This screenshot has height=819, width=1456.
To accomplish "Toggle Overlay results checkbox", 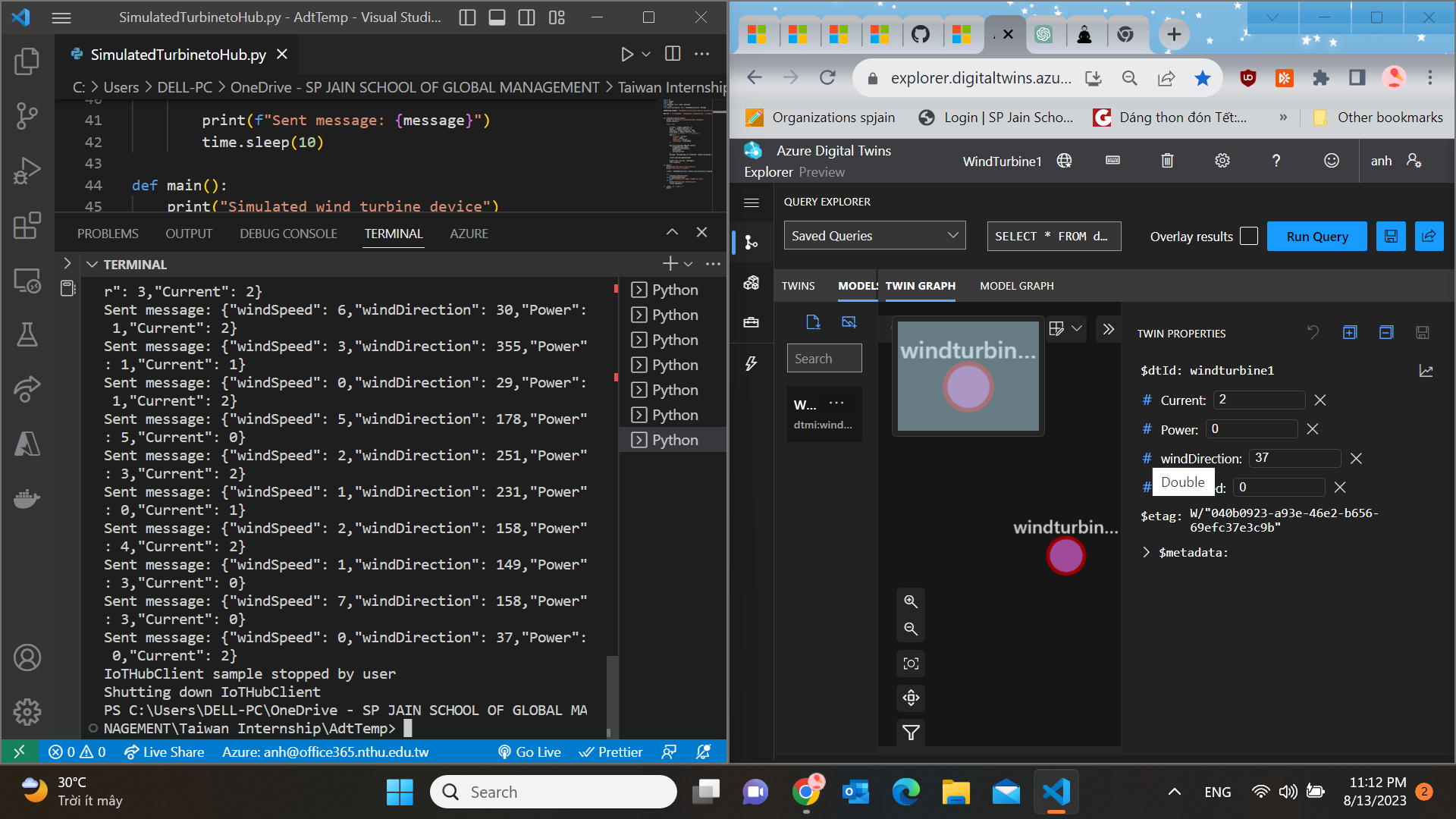I will coord(1249,236).
